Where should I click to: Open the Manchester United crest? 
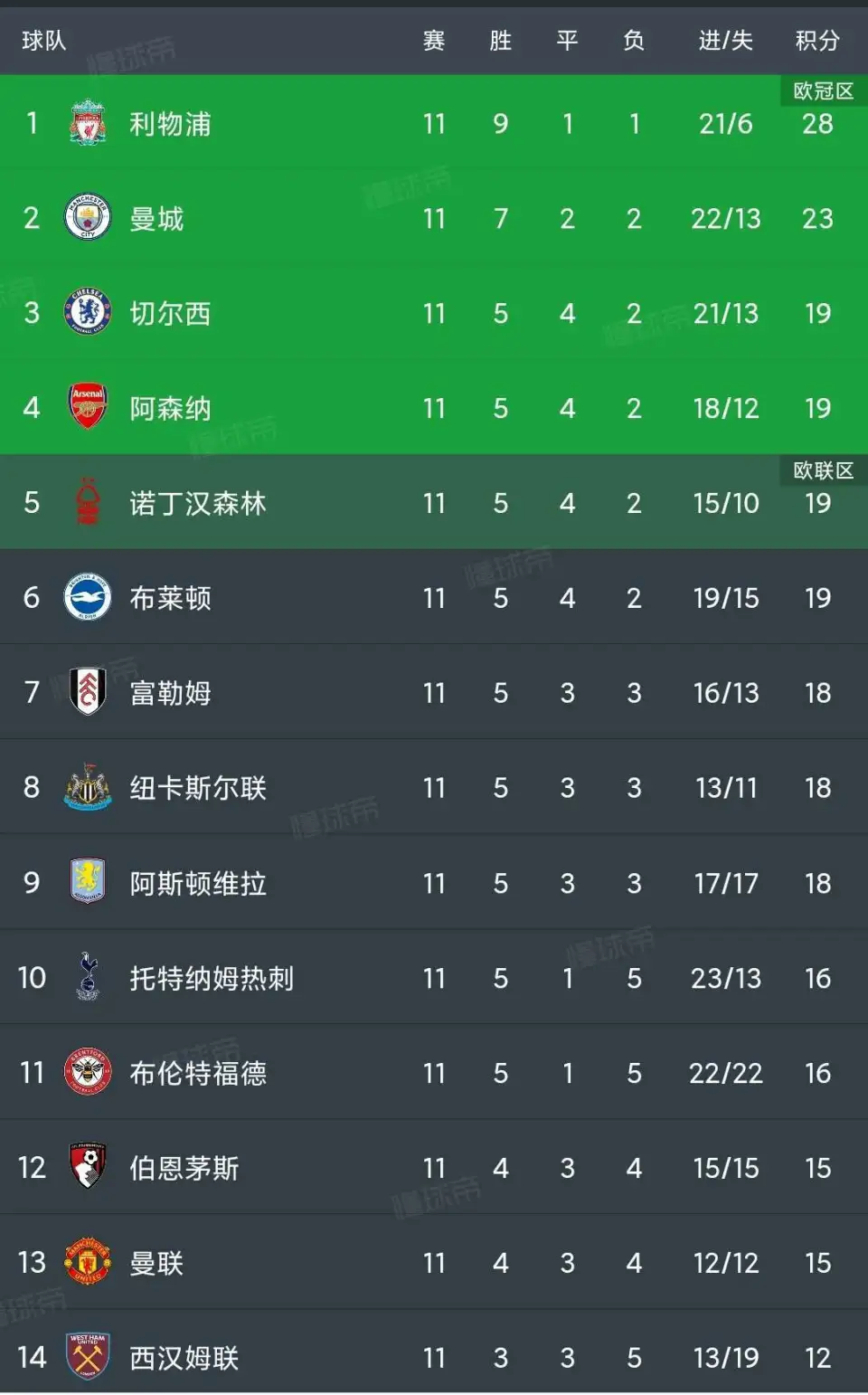pyautogui.click(x=88, y=1263)
